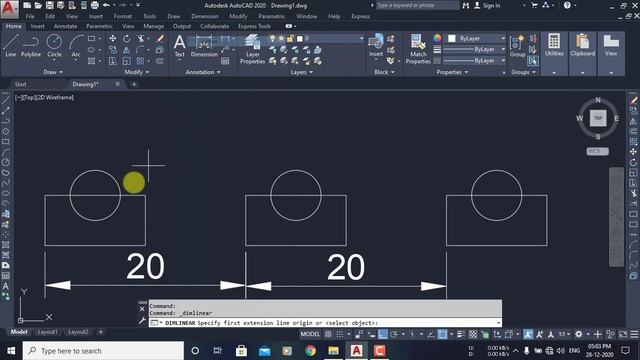640x360 pixels.
Task: Expand the Annotation panel dropdown
Action: [x=203, y=72]
